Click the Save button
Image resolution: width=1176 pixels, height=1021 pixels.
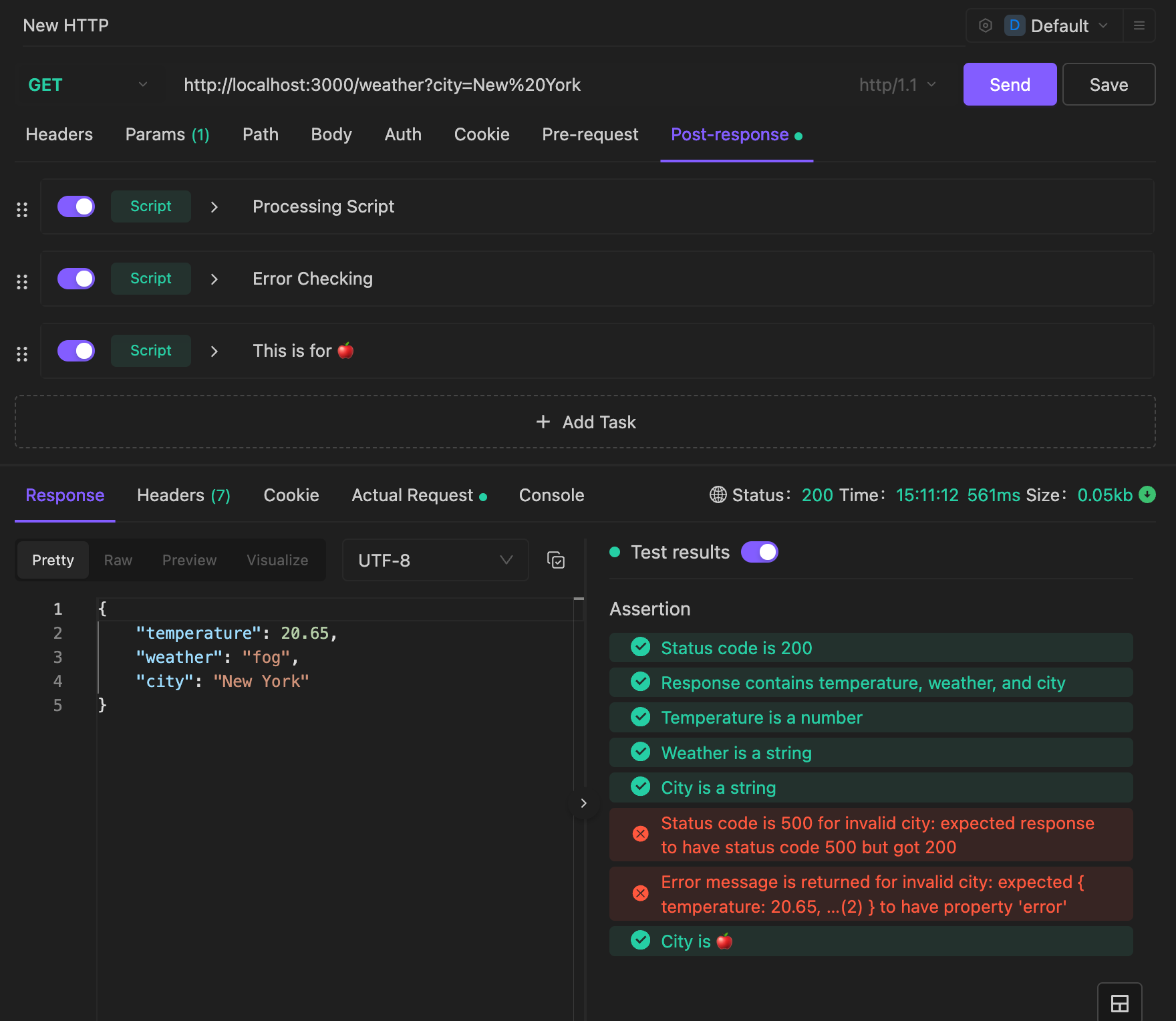point(1109,84)
